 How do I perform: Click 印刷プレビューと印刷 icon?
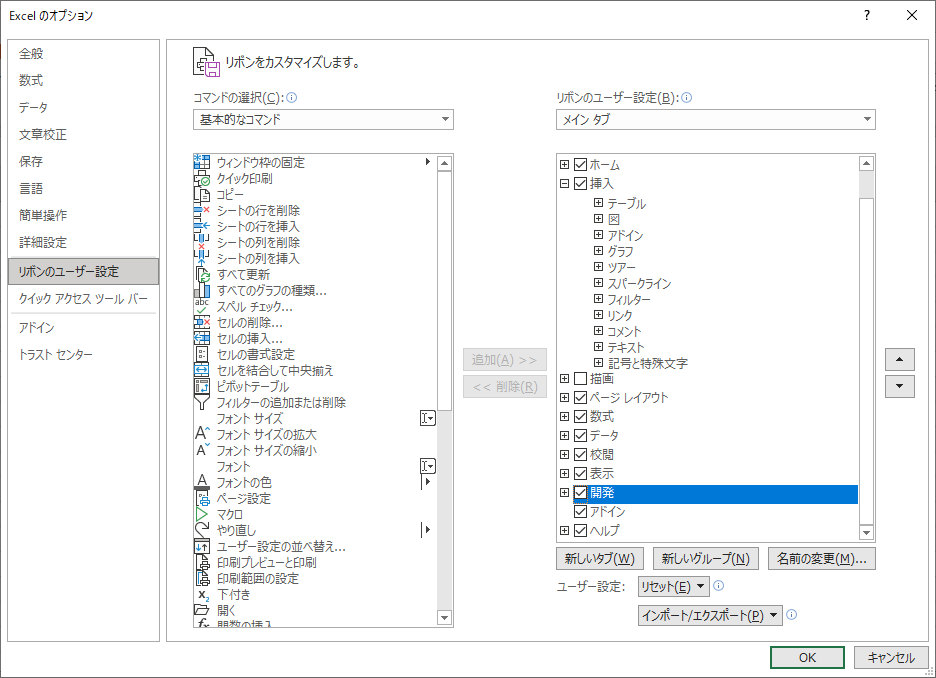click(202, 562)
